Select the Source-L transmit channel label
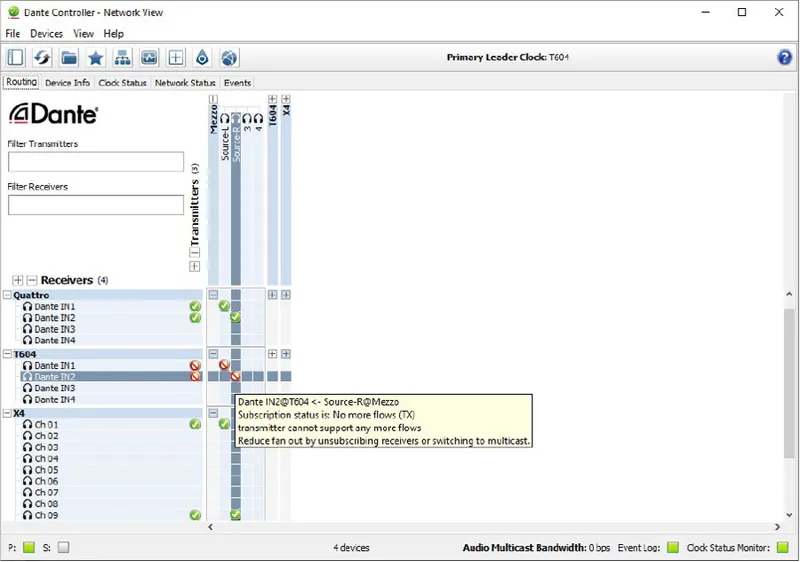Screen dimensions: 800x562 click(225, 144)
